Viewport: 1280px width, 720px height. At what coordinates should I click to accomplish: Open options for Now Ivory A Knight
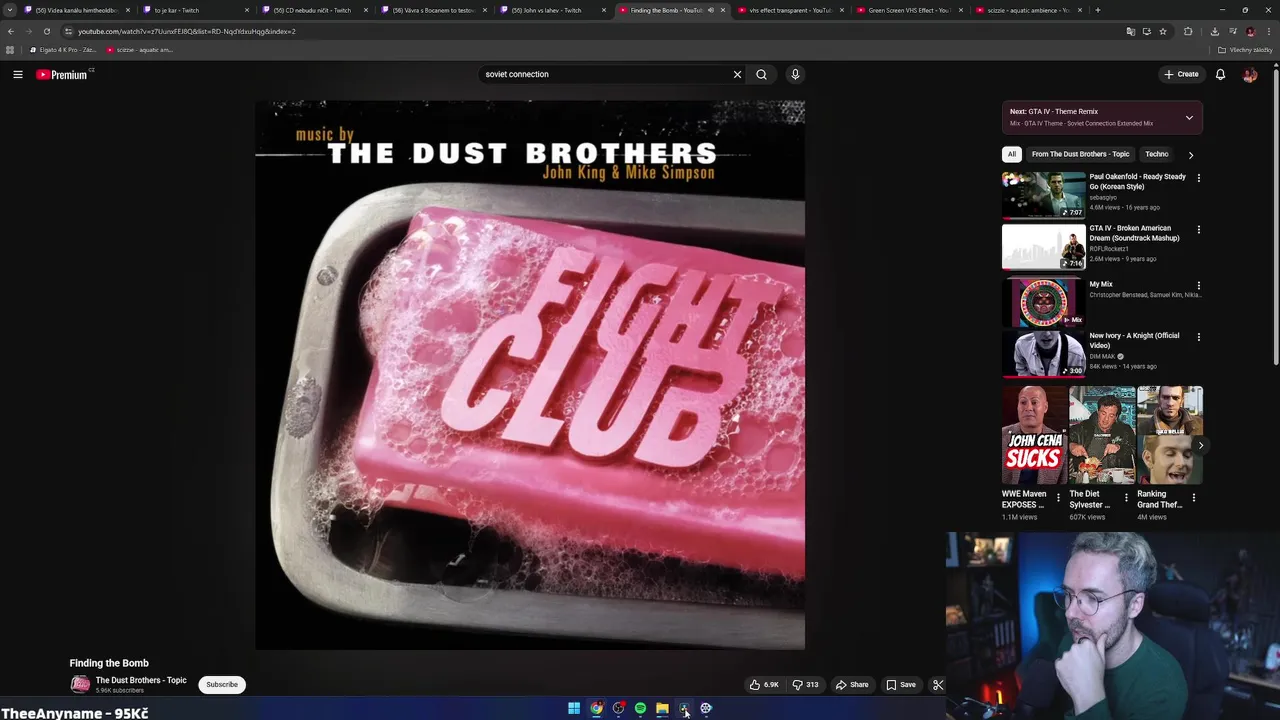point(1199,337)
